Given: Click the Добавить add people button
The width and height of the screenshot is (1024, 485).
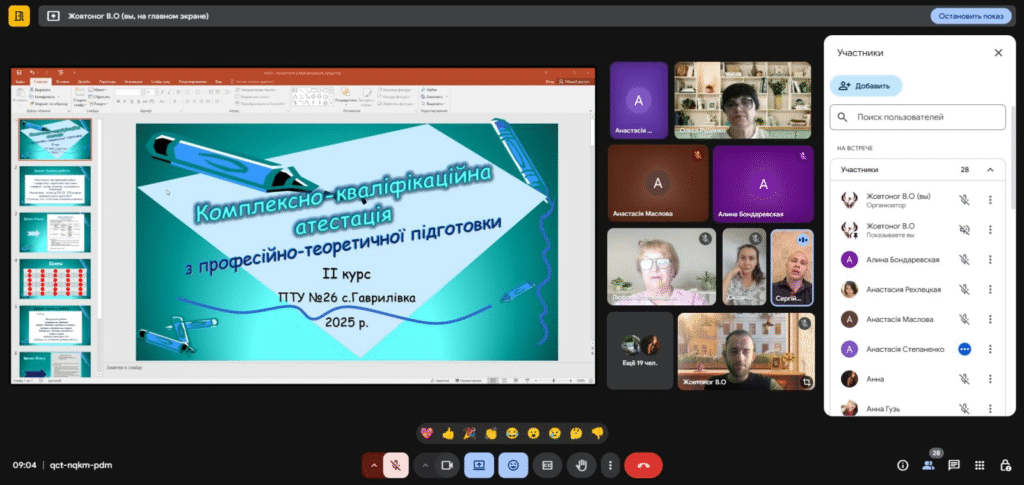Looking at the screenshot, I should click(866, 86).
